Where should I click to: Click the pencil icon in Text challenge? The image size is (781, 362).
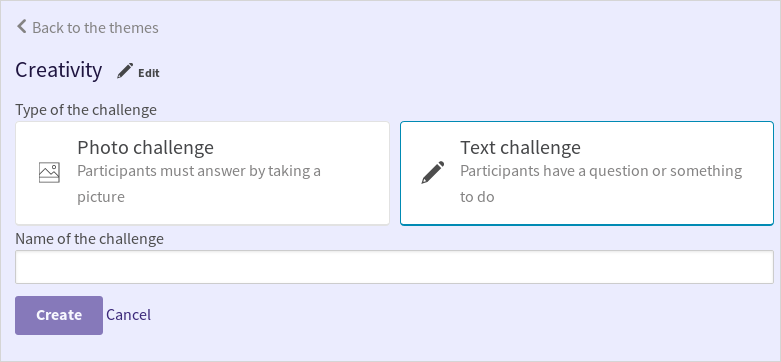[x=433, y=172]
